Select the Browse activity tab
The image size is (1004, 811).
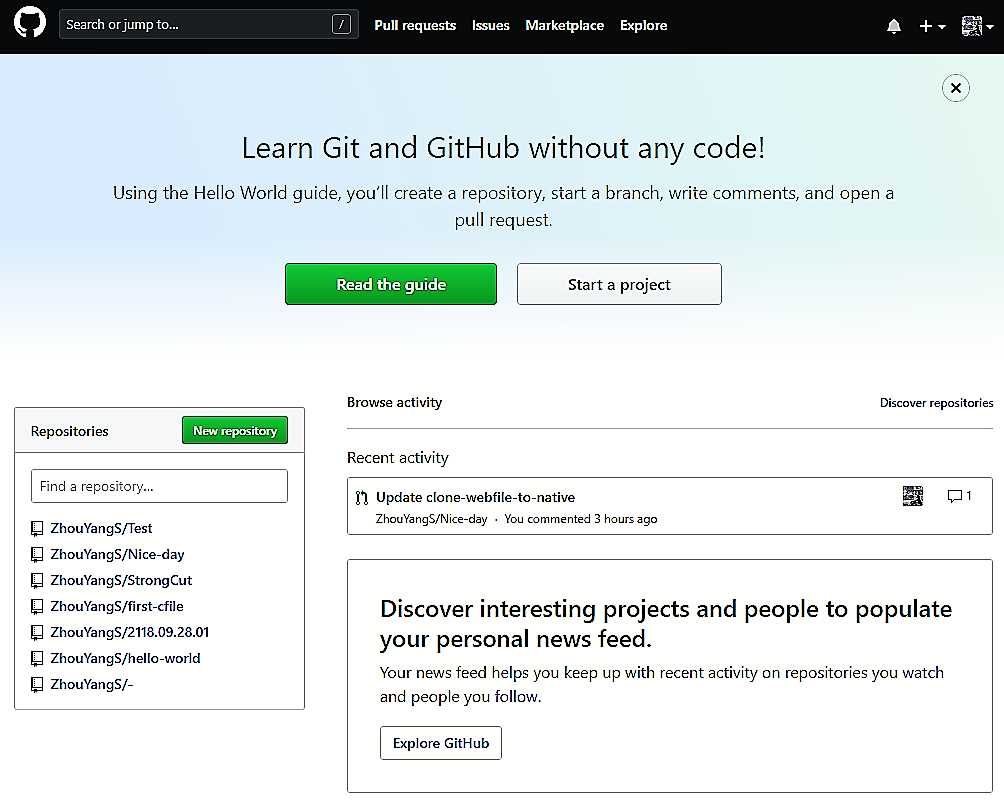pyautogui.click(x=394, y=403)
